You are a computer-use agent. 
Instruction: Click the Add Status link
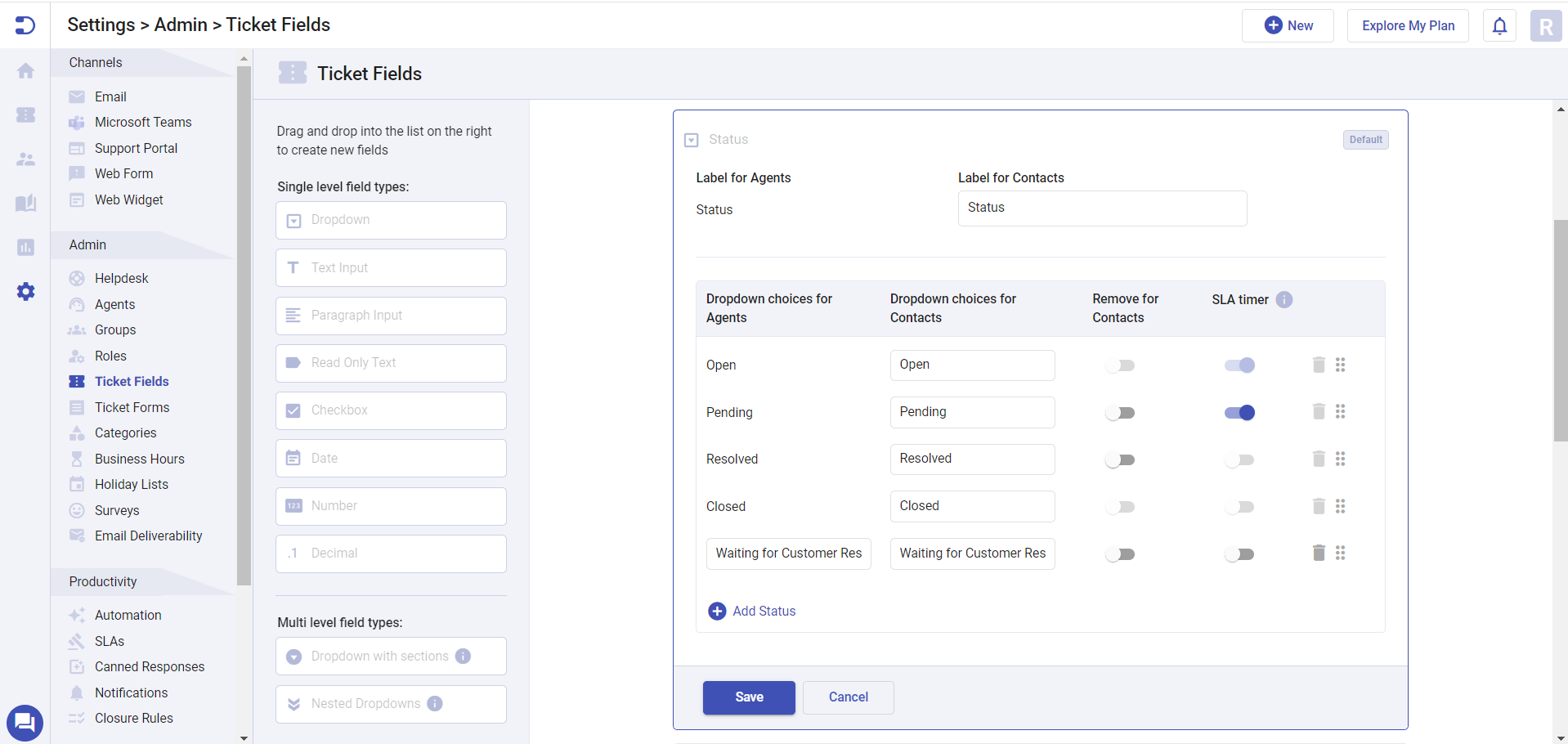pos(763,612)
